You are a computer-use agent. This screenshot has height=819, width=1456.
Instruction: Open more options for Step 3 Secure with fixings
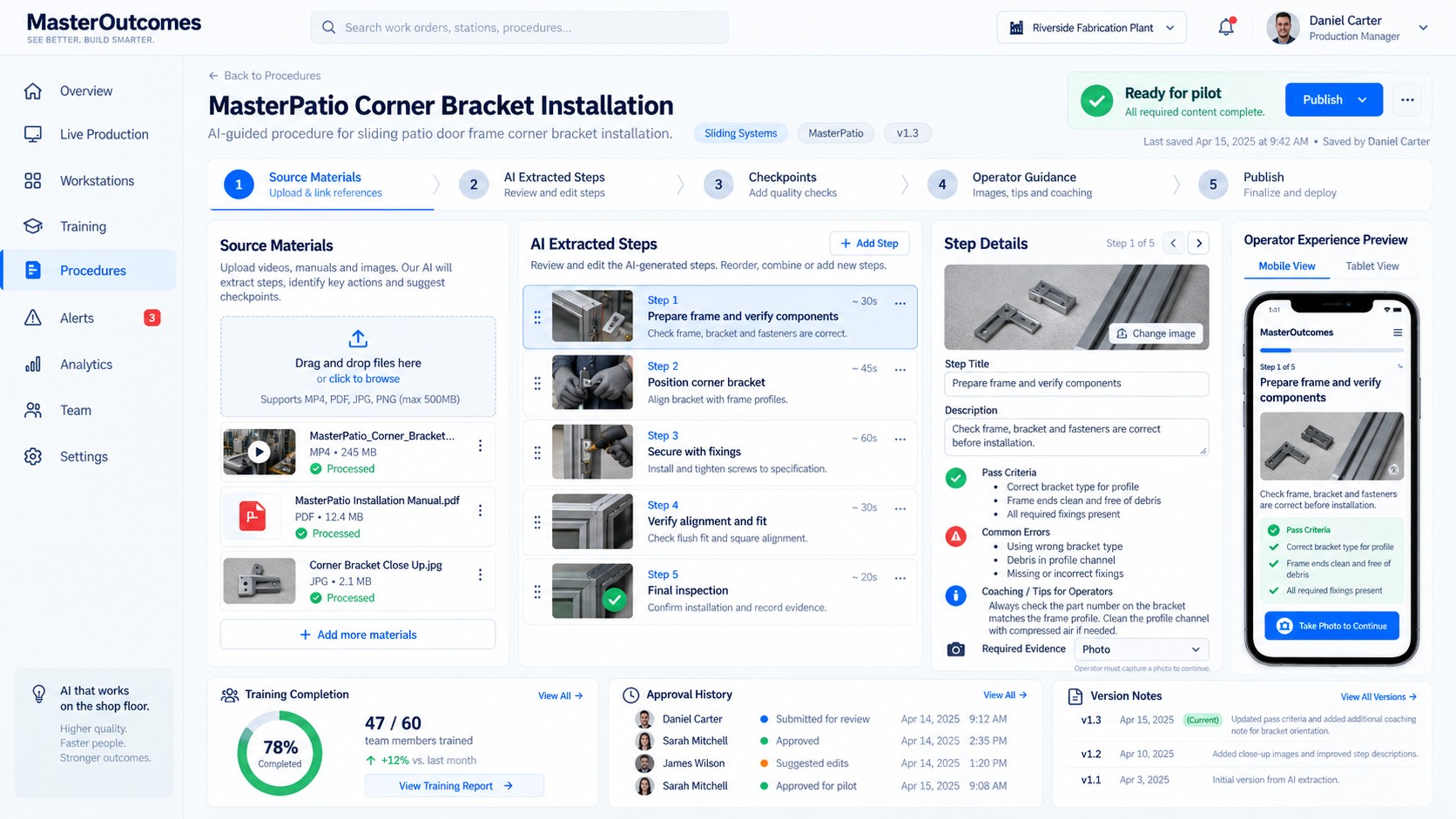pos(900,440)
